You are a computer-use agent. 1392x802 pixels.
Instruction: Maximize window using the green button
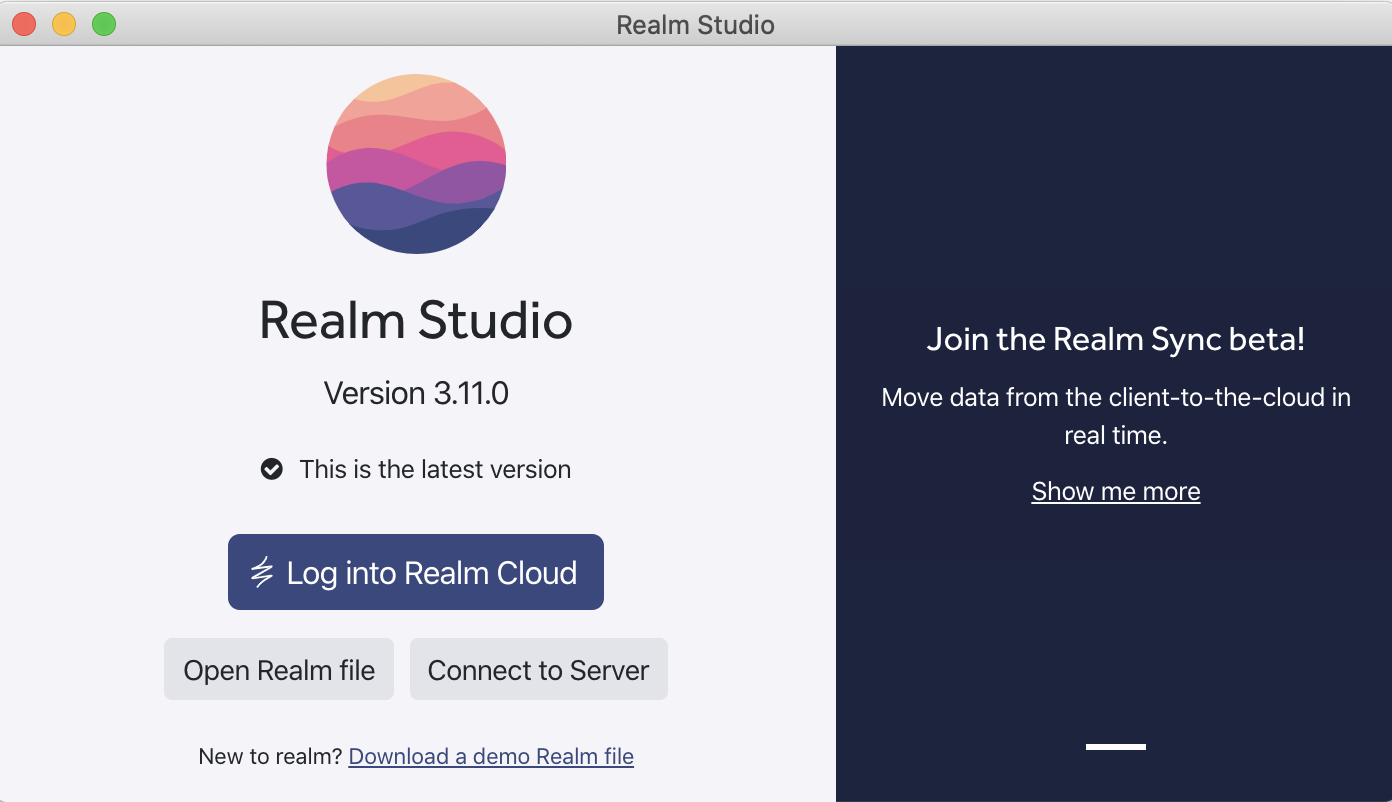104,24
